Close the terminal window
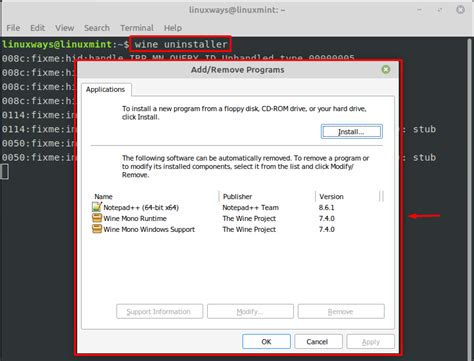This screenshot has width=474, height=361. tap(460, 10)
